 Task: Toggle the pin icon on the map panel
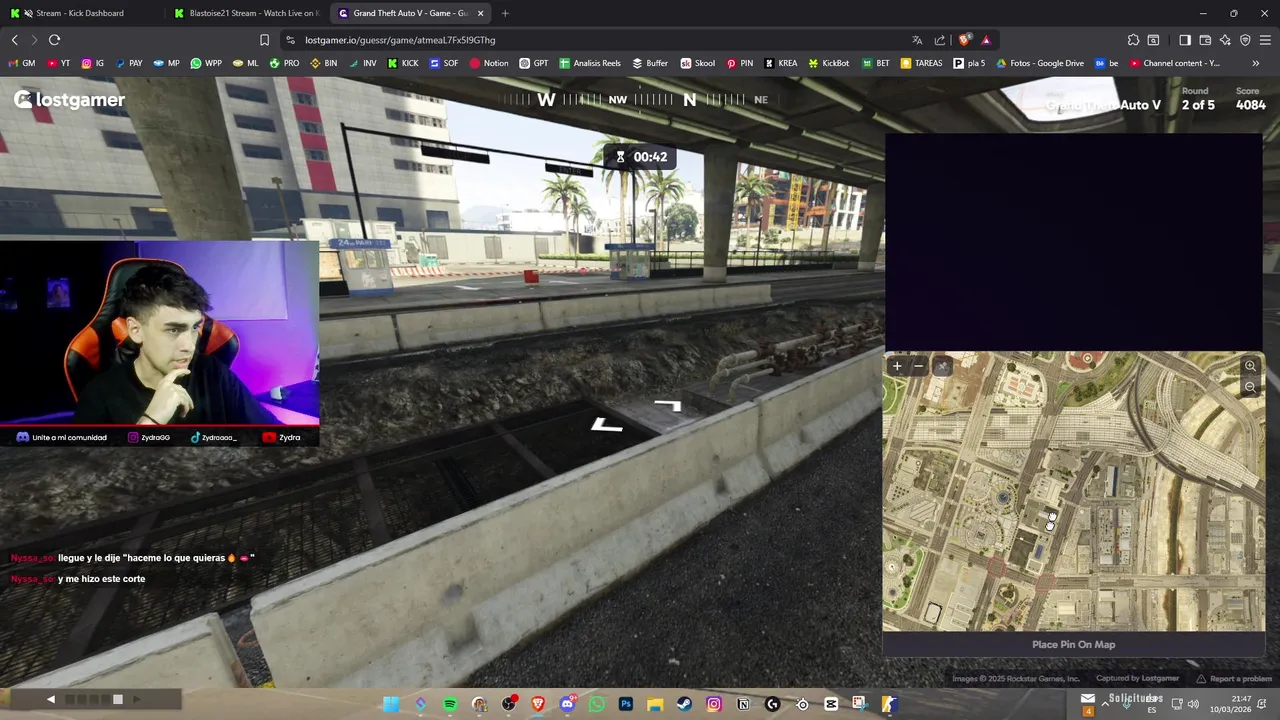coord(942,366)
